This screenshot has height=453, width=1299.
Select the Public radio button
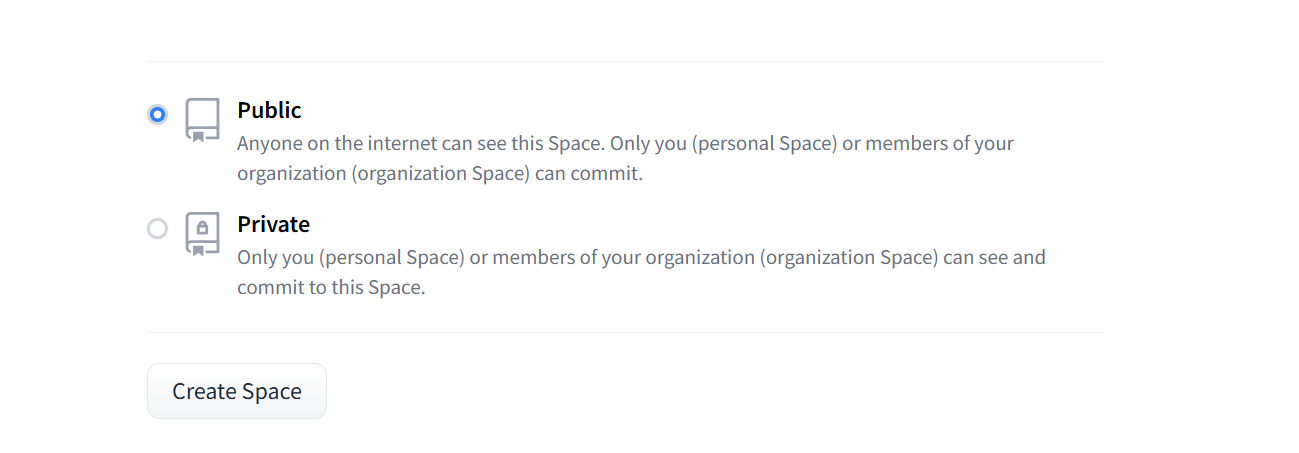click(157, 114)
